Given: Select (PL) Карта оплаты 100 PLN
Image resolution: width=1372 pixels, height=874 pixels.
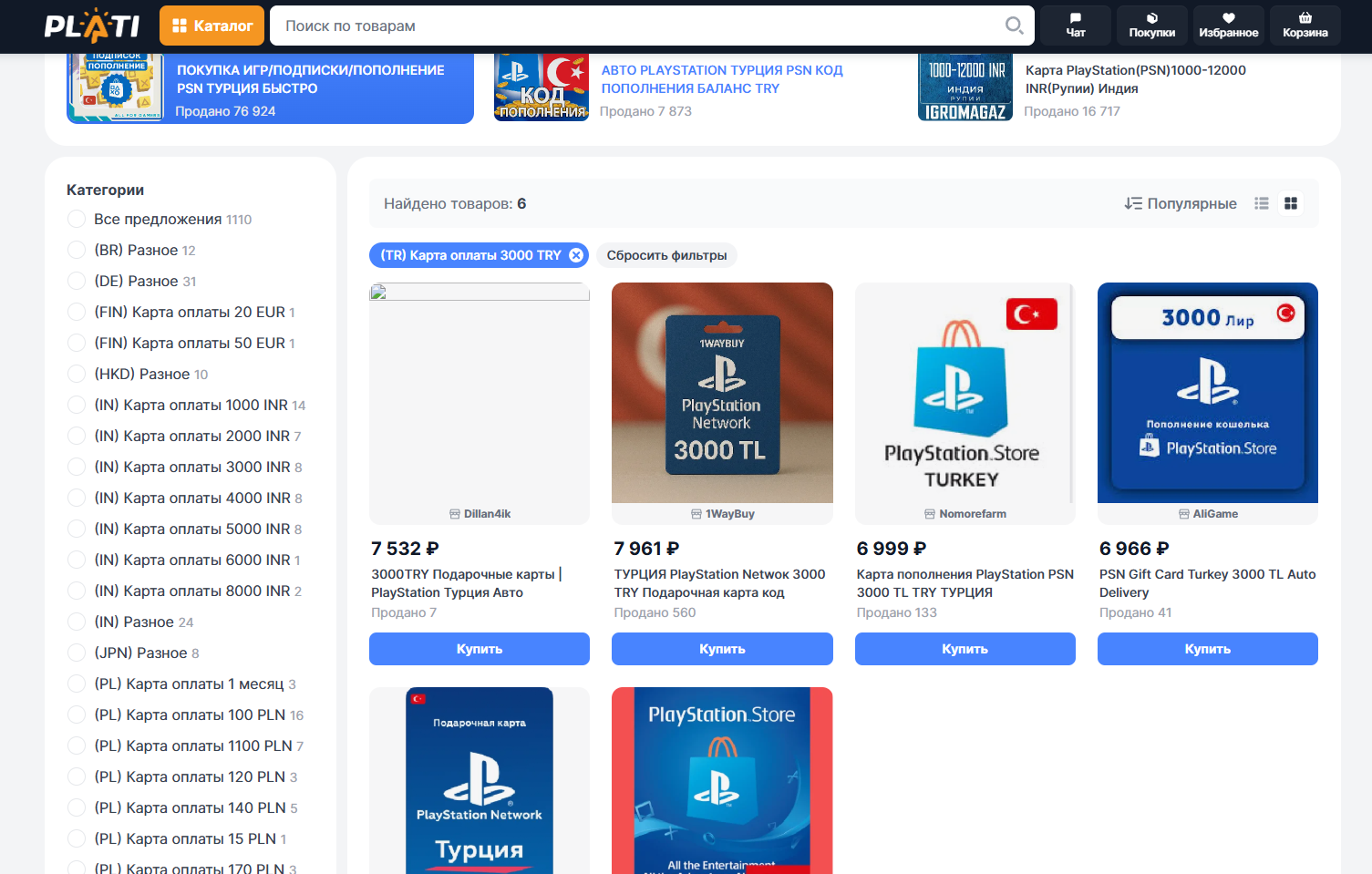Looking at the screenshot, I should 186,715.
